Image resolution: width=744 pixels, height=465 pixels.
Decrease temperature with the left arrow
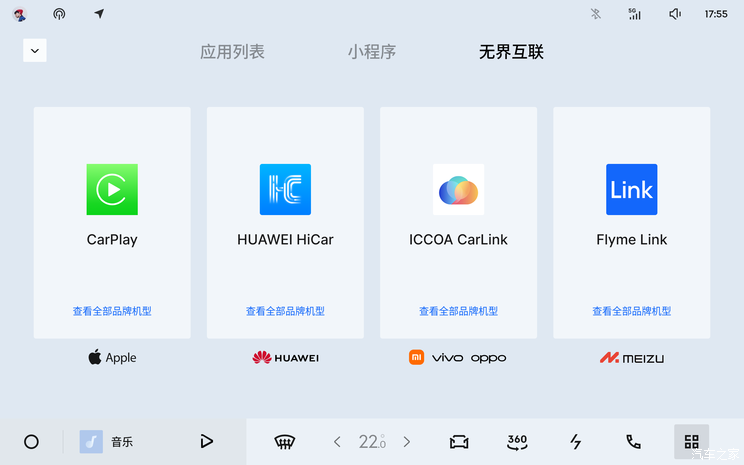pos(337,442)
